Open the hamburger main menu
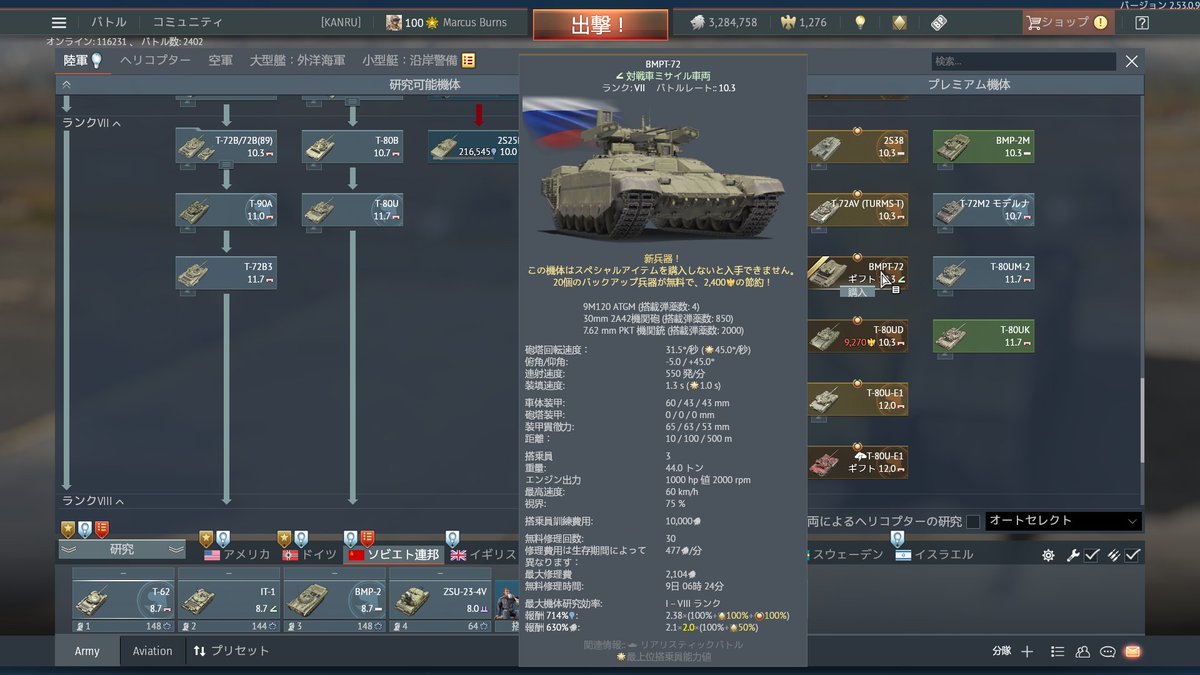 (59, 23)
